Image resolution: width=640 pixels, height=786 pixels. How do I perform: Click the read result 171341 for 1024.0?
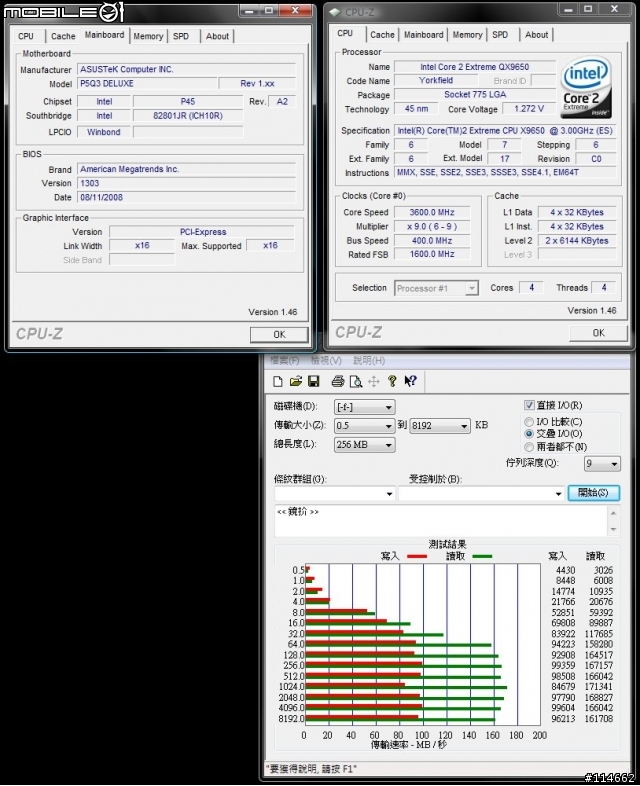pyautogui.click(x=598, y=686)
